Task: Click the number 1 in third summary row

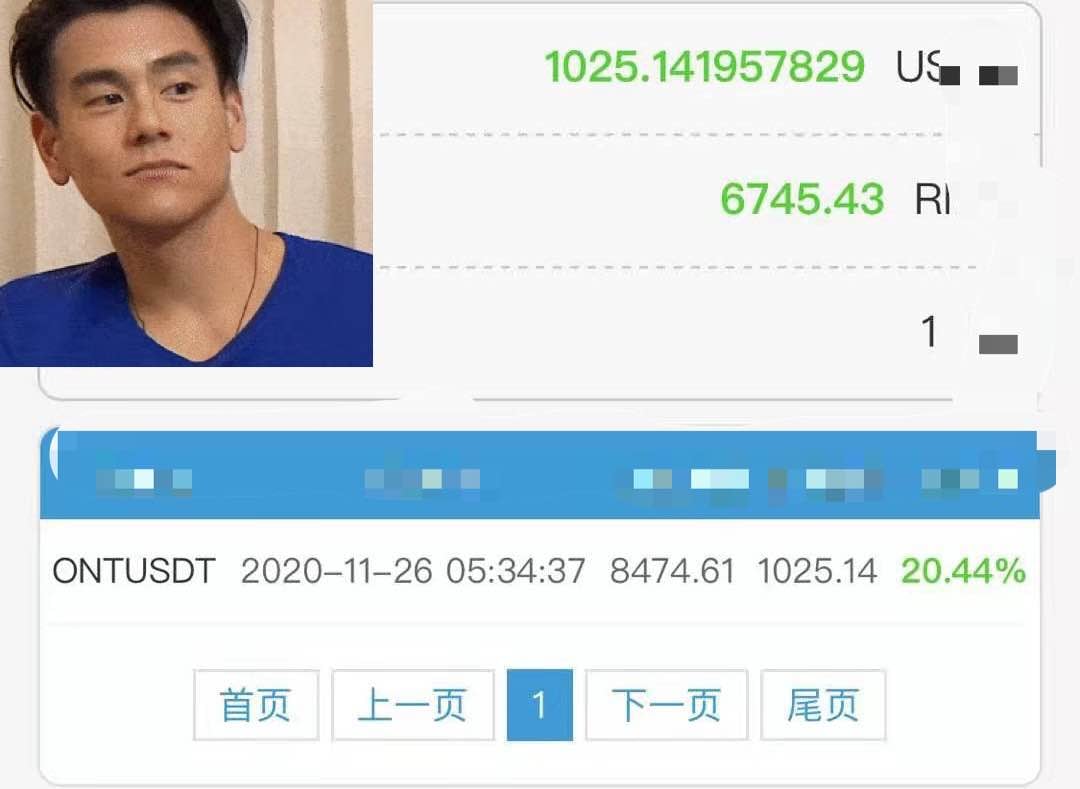Action: pyautogui.click(x=929, y=331)
